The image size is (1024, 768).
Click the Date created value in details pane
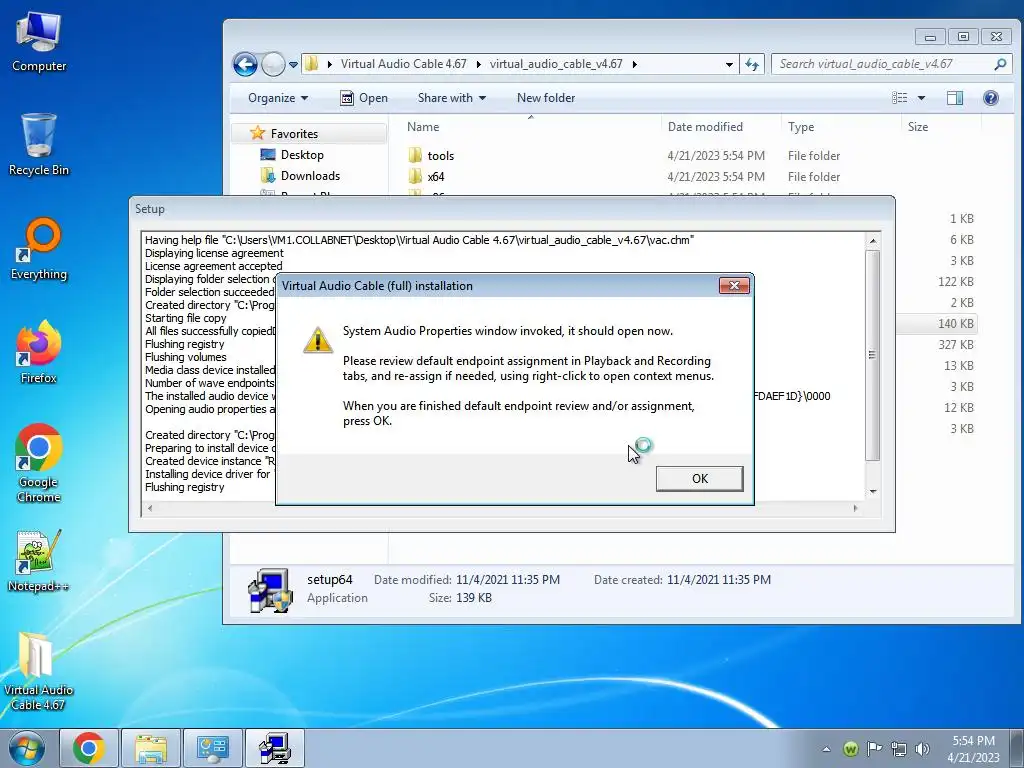719,580
